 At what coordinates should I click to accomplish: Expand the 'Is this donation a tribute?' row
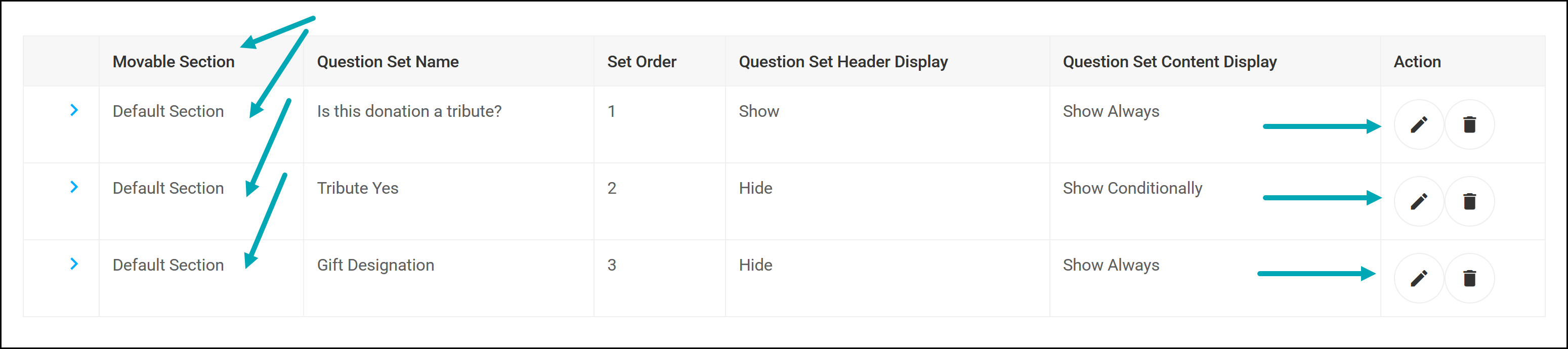[x=74, y=110]
